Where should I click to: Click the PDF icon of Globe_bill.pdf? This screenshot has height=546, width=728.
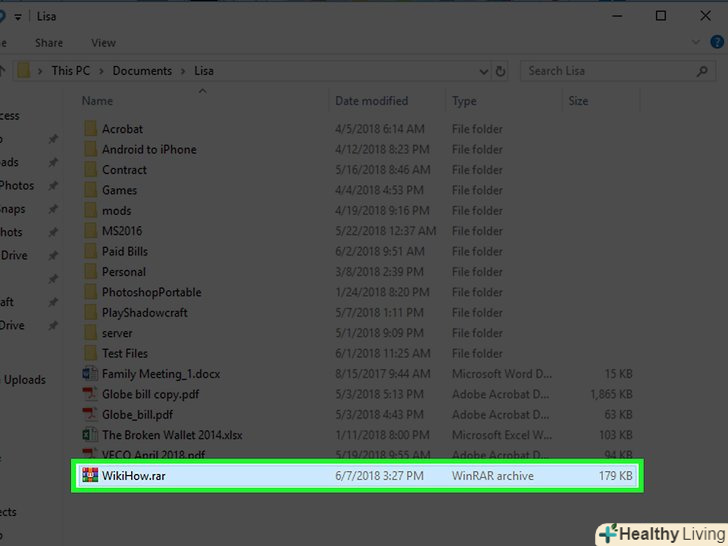(x=90, y=415)
